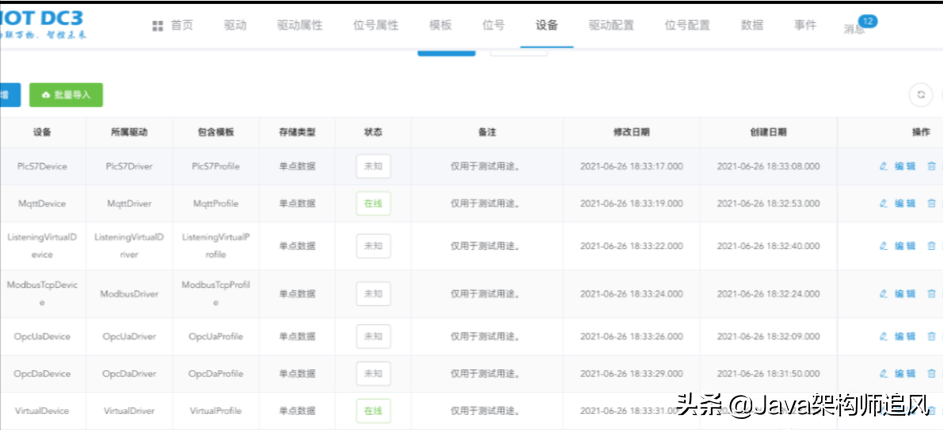Edit the ListeningVirtualDevice row
Viewport: 943px width, 430px height.
[x=897, y=245]
